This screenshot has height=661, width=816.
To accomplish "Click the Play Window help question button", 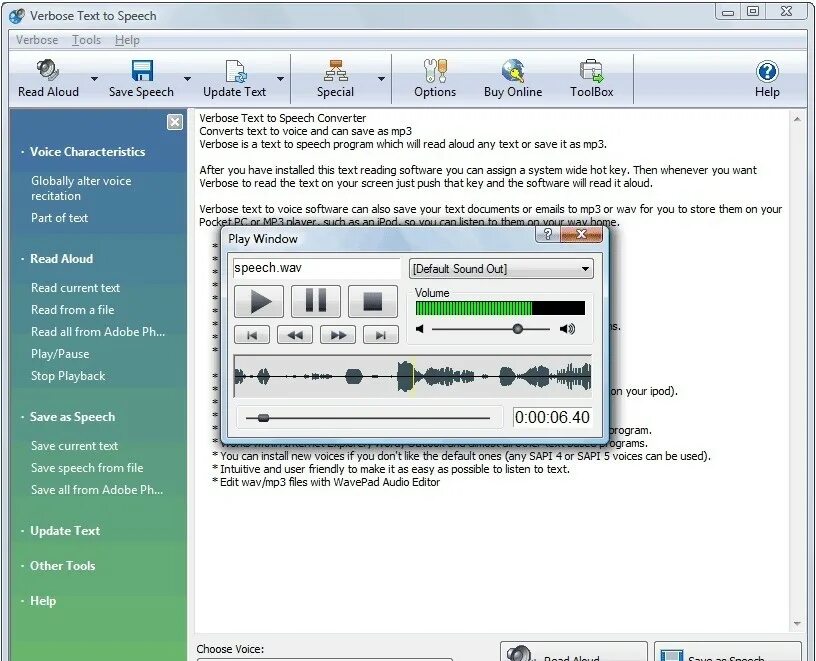I will click(x=547, y=234).
